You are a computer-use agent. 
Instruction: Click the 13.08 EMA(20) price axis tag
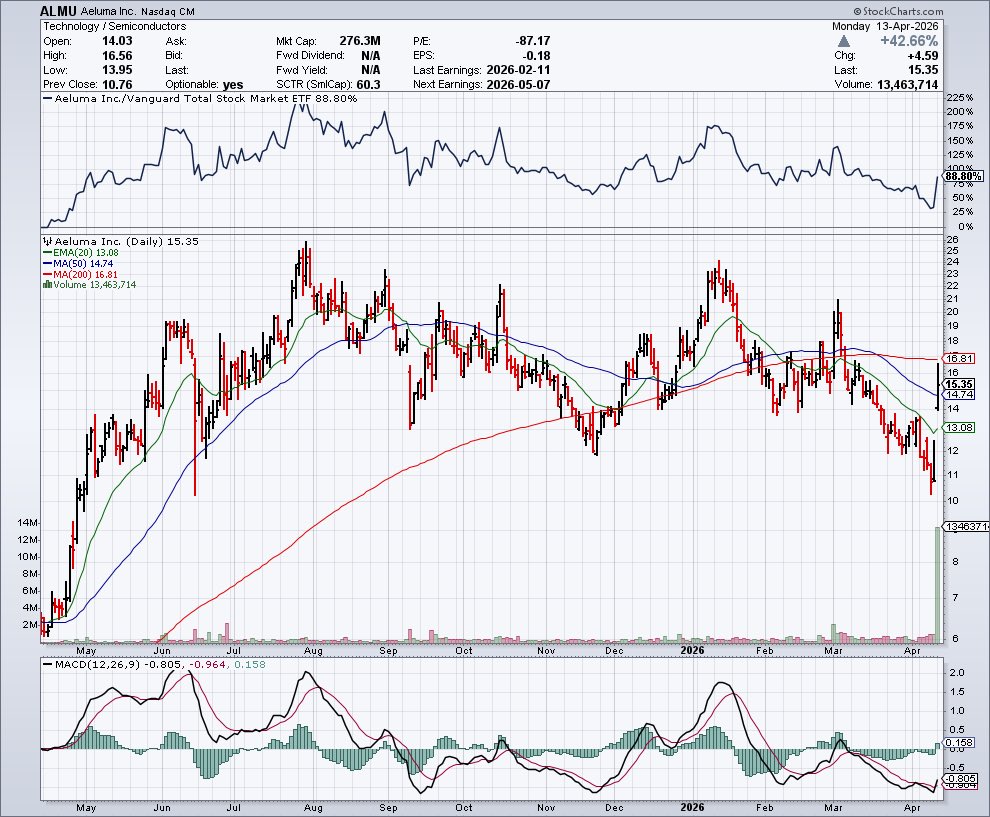(959, 427)
